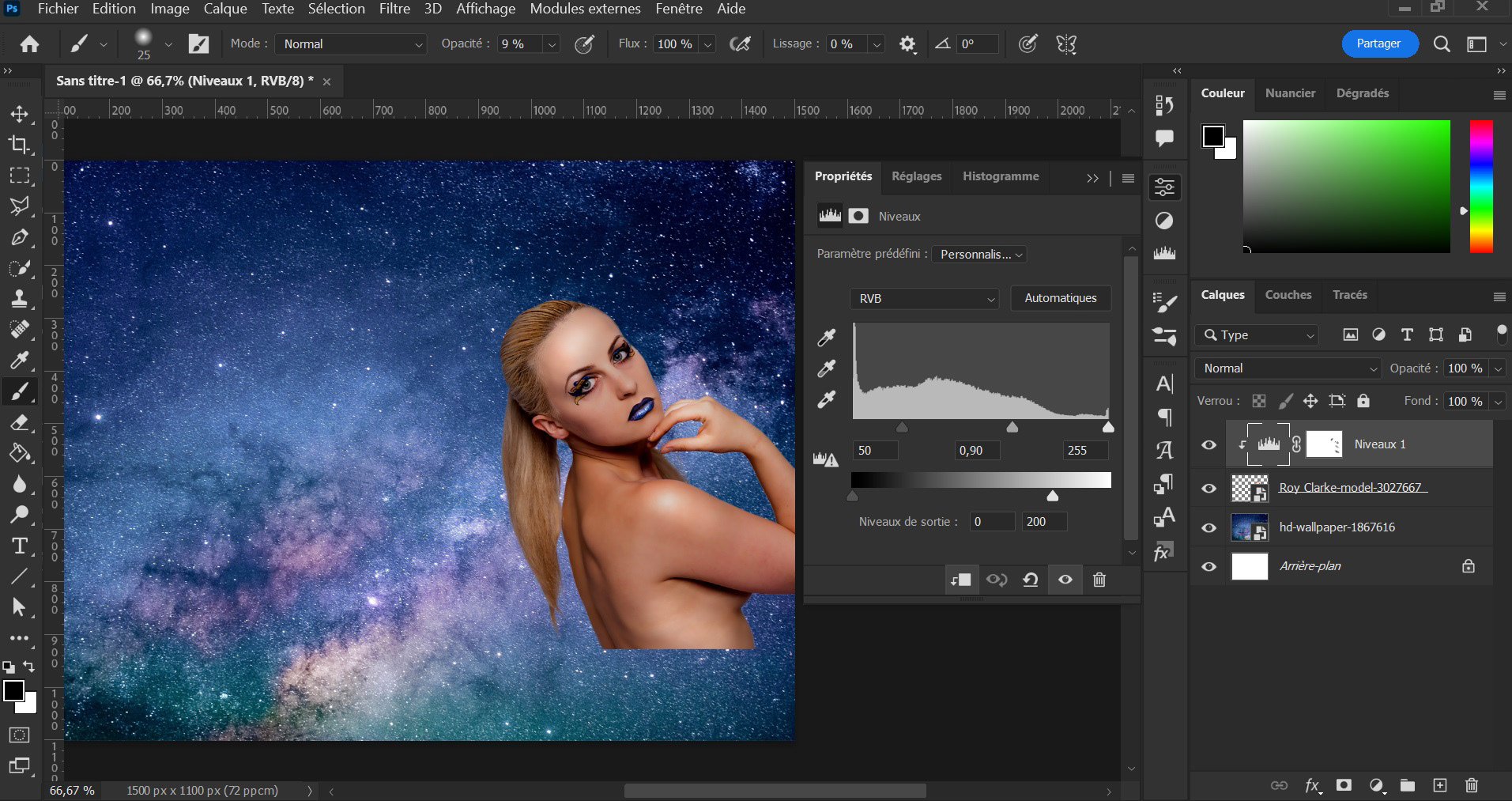Screen dimensions: 1512x801
Task: Switch to the Histogramme tab
Action: point(1001,176)
